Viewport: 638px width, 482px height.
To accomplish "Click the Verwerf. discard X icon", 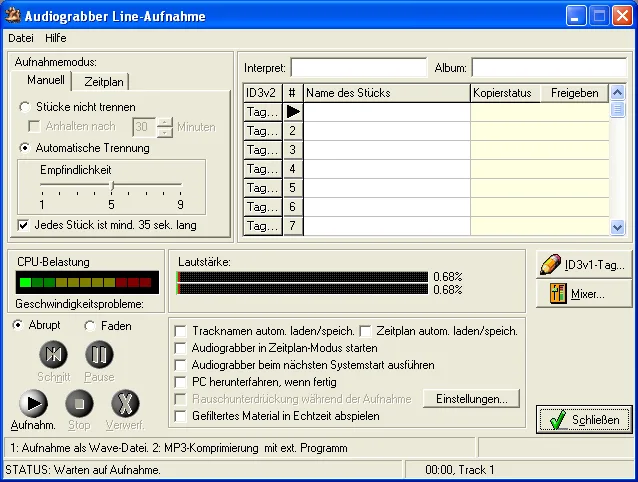I will click(x=125, y=403).
